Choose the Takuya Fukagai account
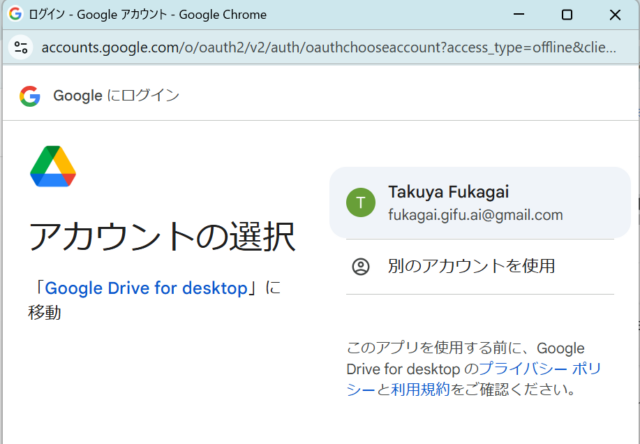The width and height of the screenshot is (640, 444). point(480,202)
